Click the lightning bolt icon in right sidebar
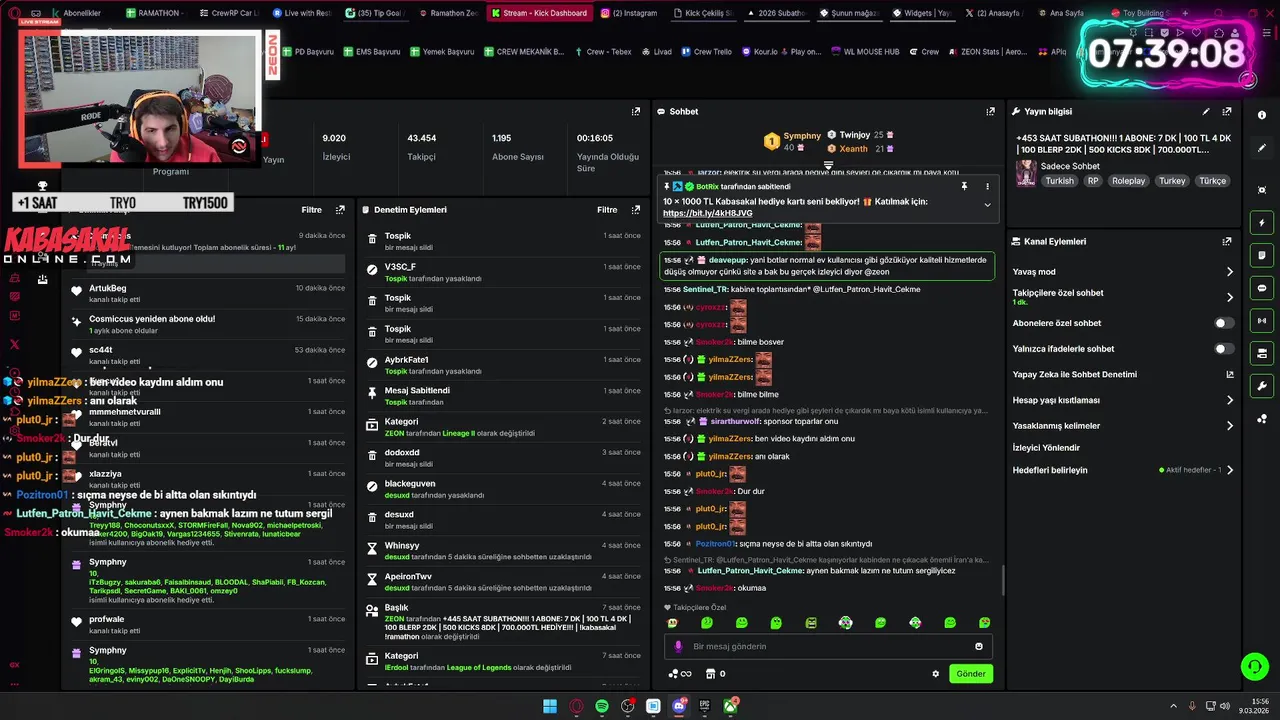 pos(1262,223)
